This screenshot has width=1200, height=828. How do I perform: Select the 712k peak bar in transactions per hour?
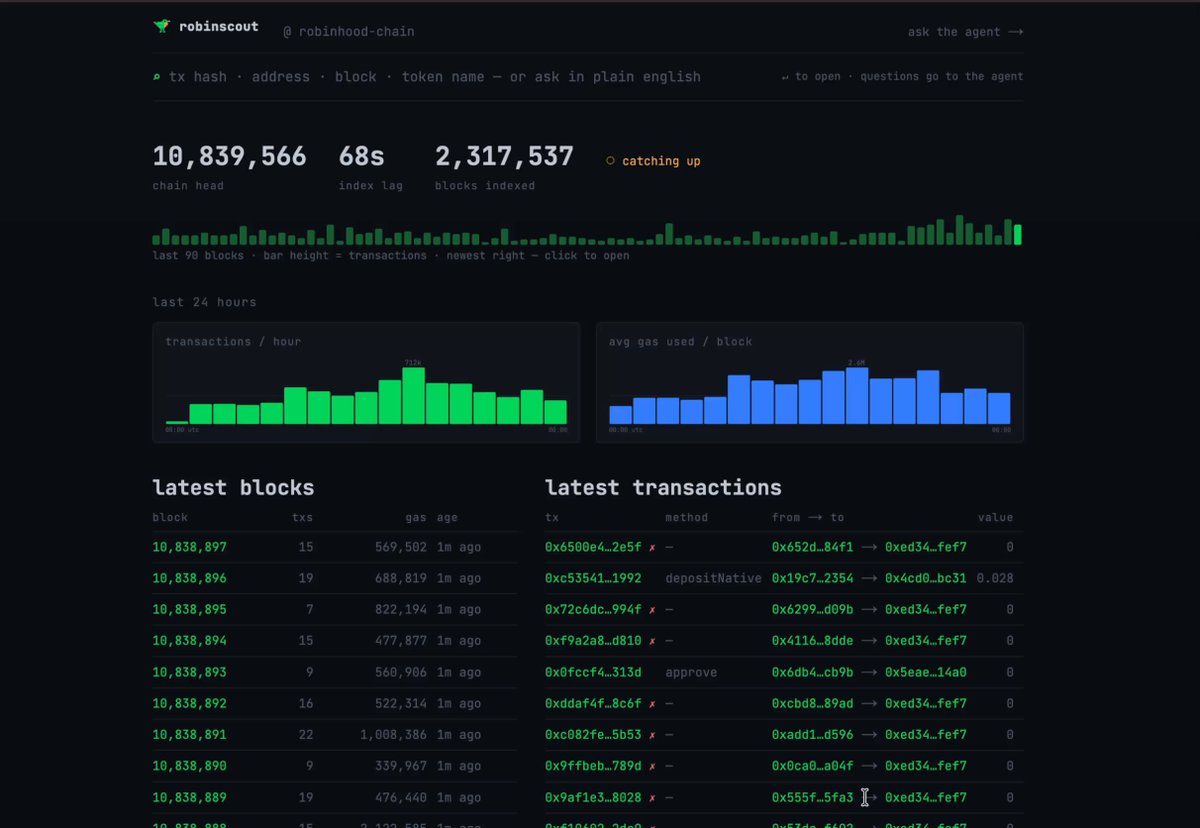tap(414, 396)
